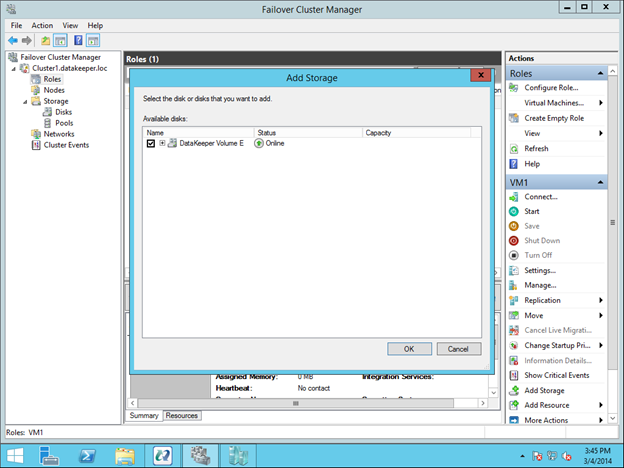Screen dimensions: 624x468
Task: Expand the Replication submenu arrow
Action: (x=600, y=300)
